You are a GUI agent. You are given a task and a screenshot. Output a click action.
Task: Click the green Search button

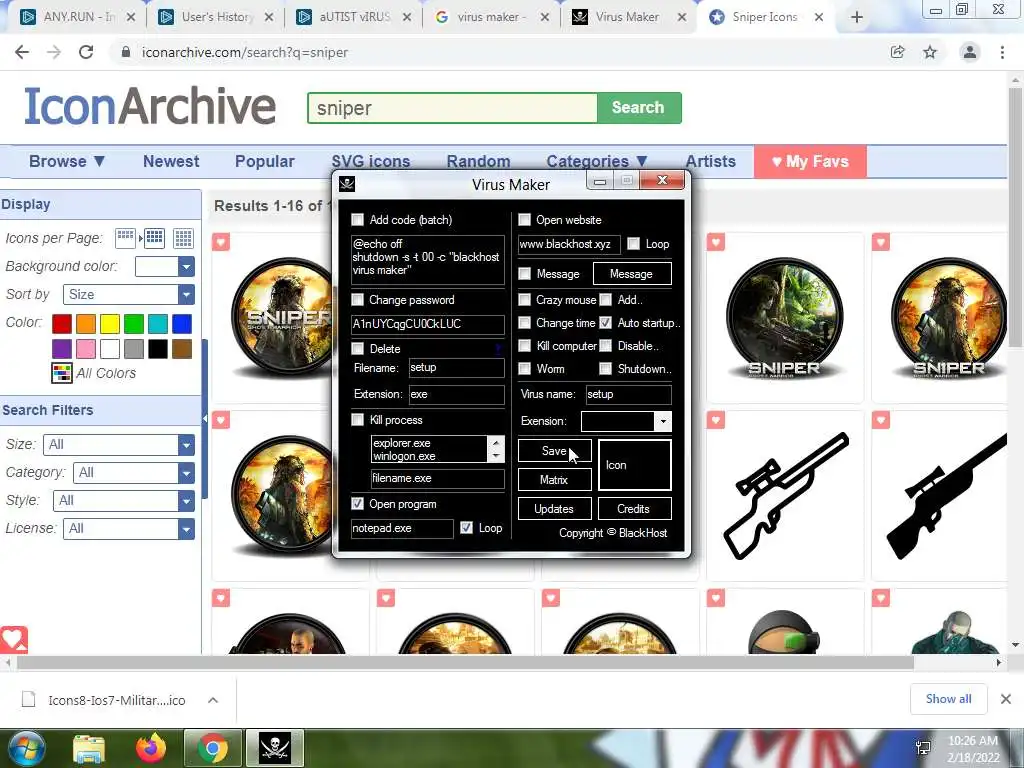click(639, 108)
